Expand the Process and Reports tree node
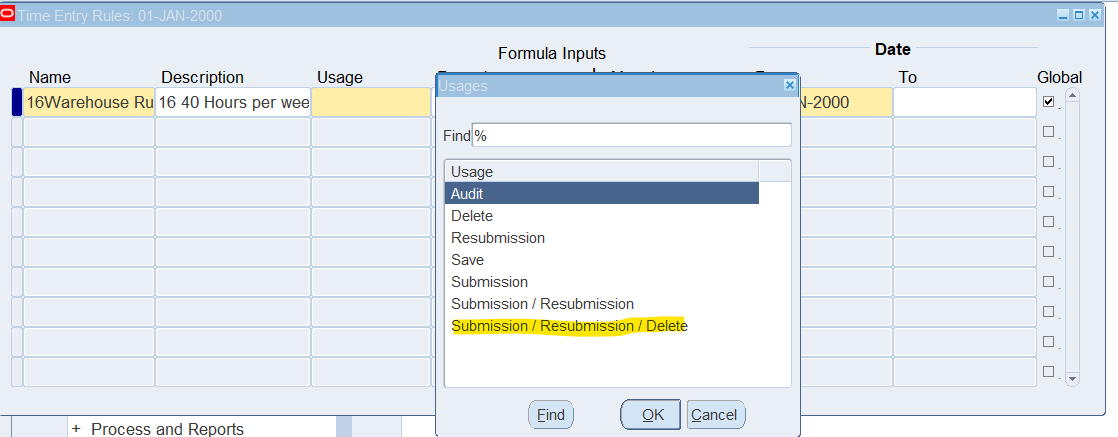Image resolution: width=1118 pixels, height=437 pixels. (x=76, y=429)
